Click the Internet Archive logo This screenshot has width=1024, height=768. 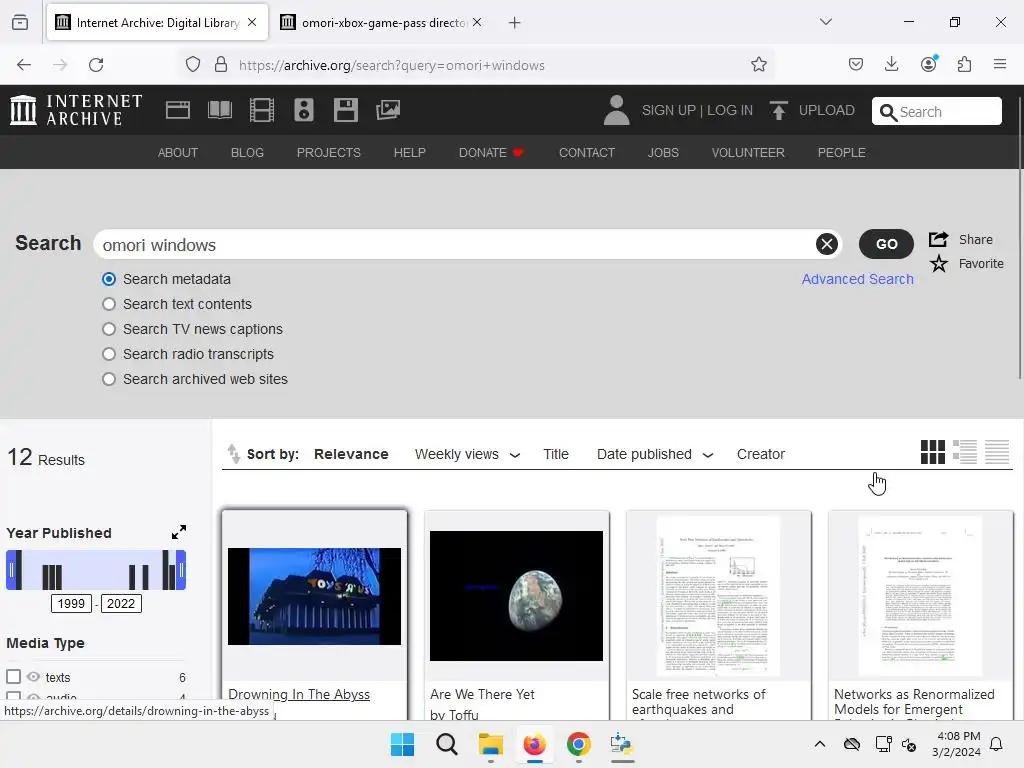[76, 110]
